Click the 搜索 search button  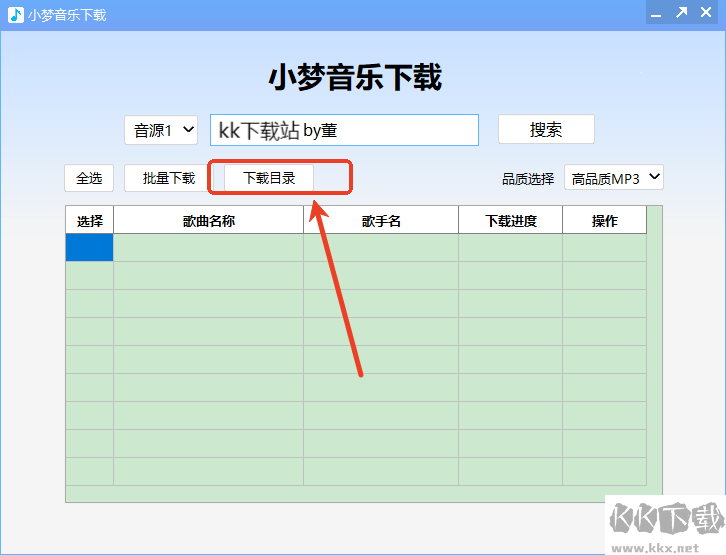pyautogui.click(x=546, y=129)
